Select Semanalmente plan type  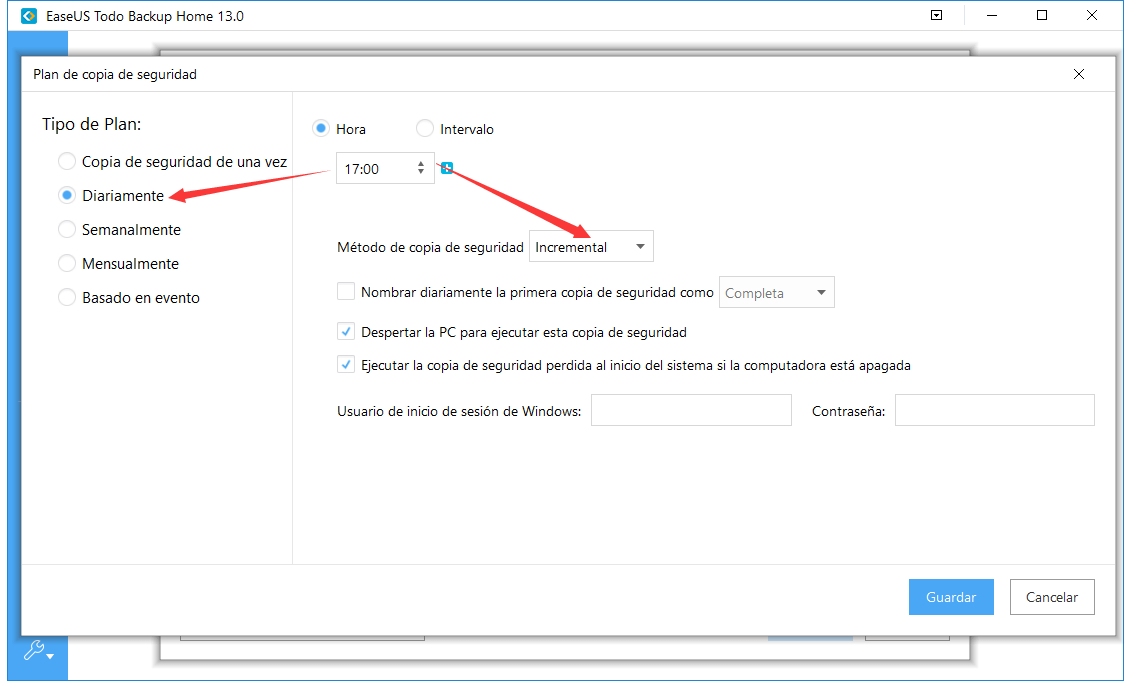[x=120, y=229]
